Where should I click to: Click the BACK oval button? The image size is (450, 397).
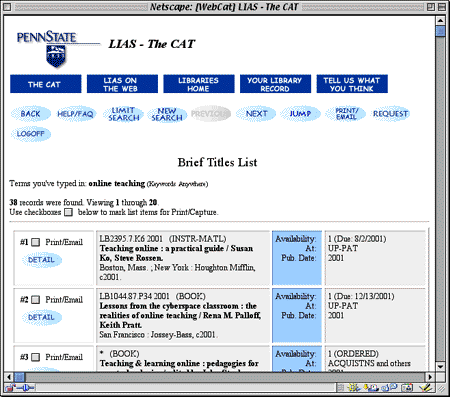[x=31, y=114]
